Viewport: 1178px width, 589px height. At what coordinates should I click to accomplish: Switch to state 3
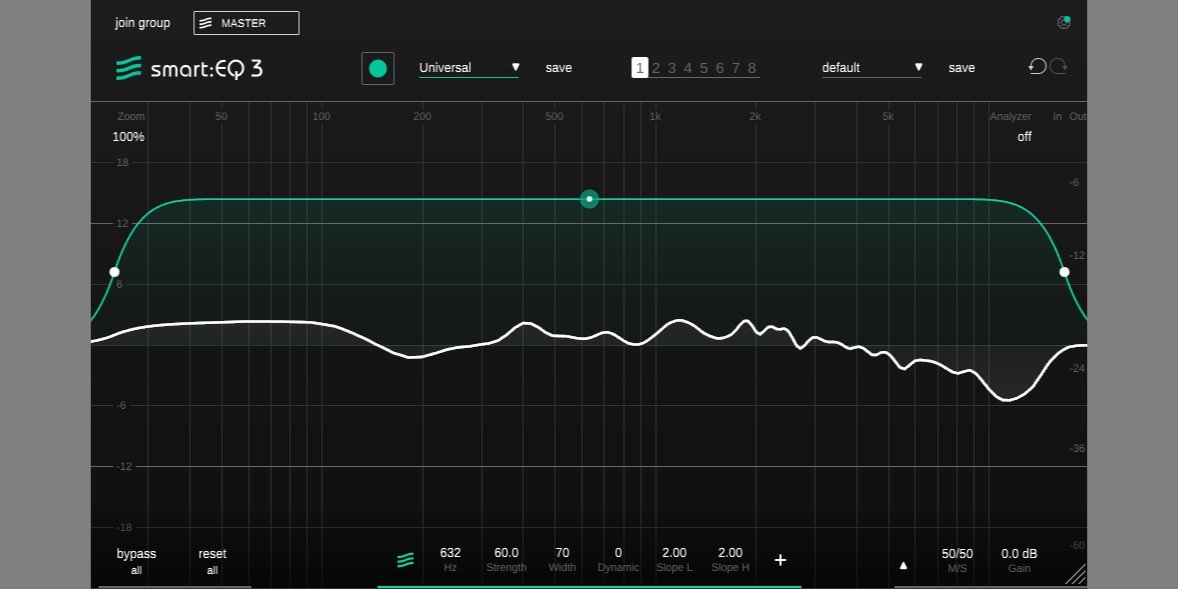click(672, 68)
